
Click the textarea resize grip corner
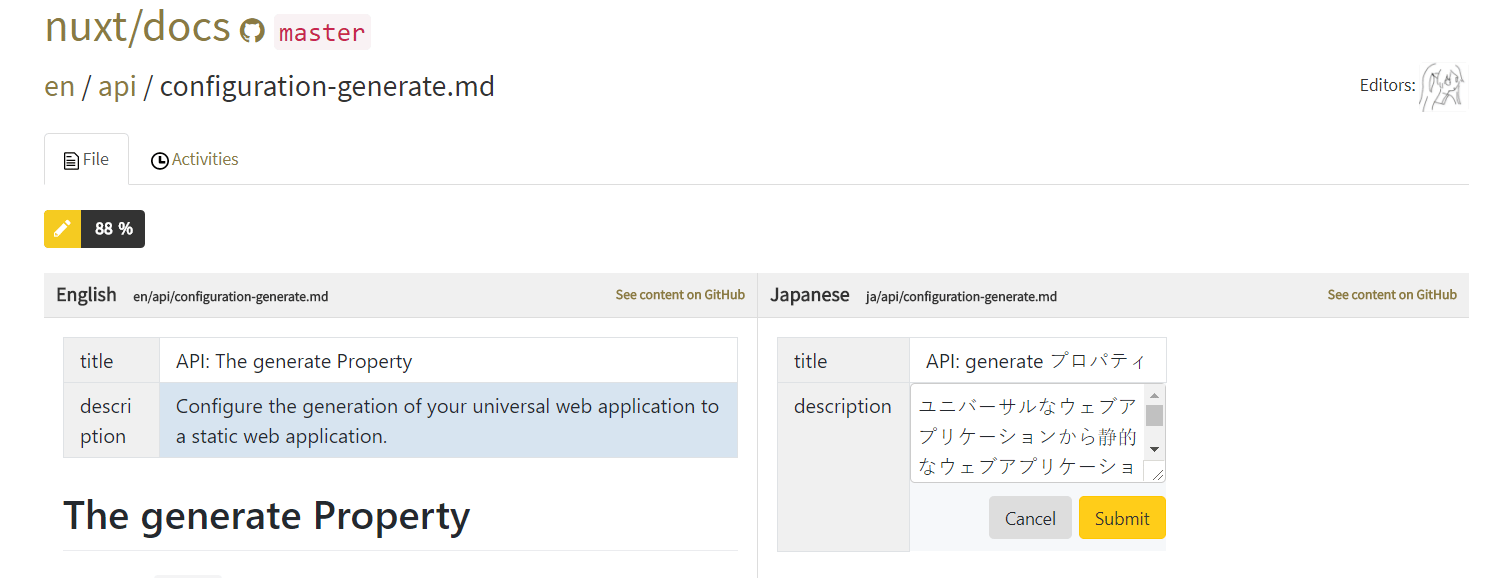coord(1157,474)
